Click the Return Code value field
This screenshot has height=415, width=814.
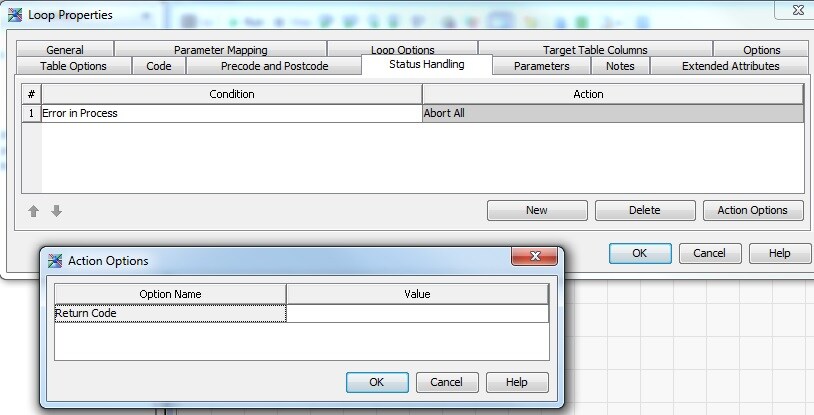pyautogui.click(x=417, y=313)
